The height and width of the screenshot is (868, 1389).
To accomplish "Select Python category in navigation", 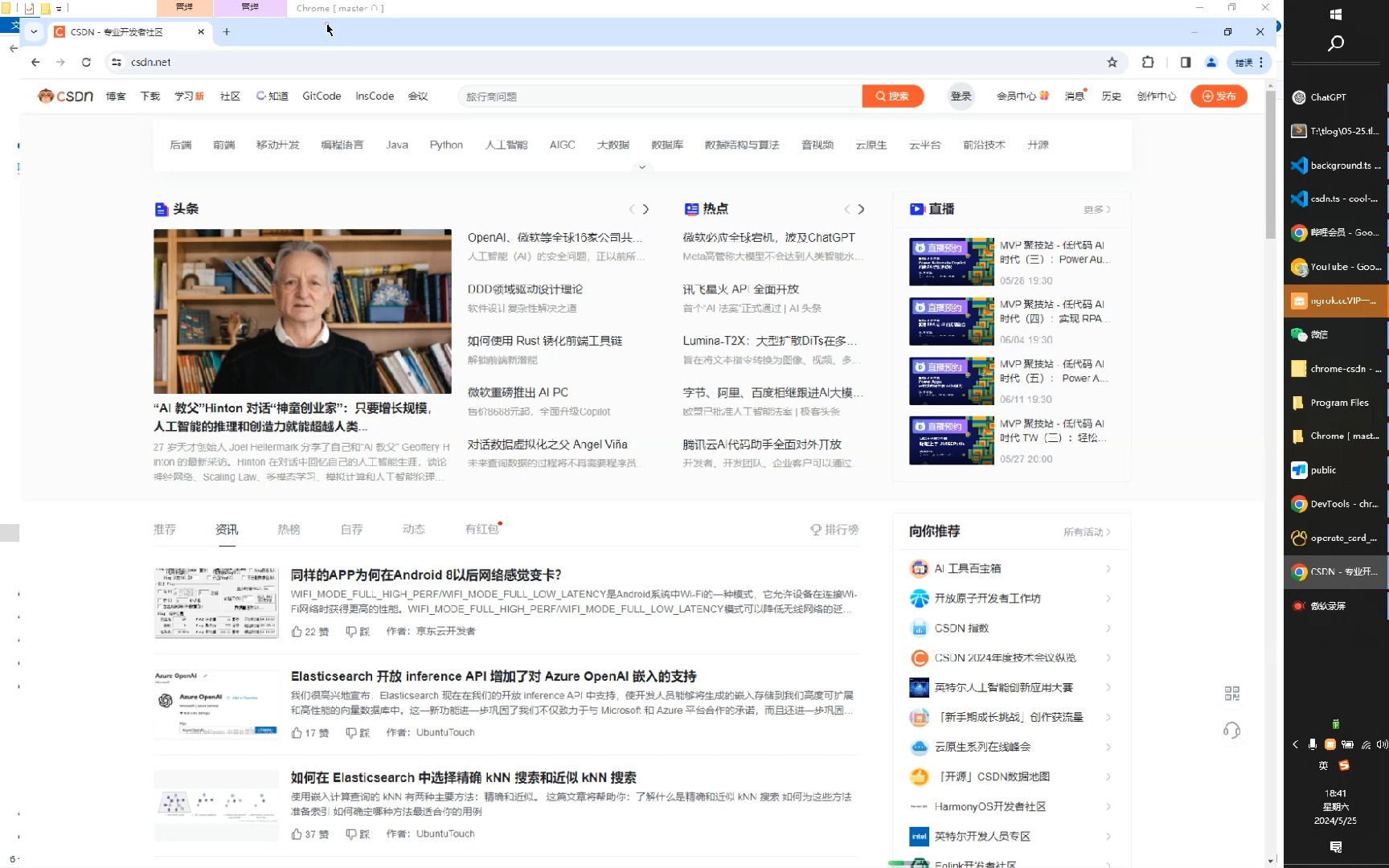I will tap(446, 145).
